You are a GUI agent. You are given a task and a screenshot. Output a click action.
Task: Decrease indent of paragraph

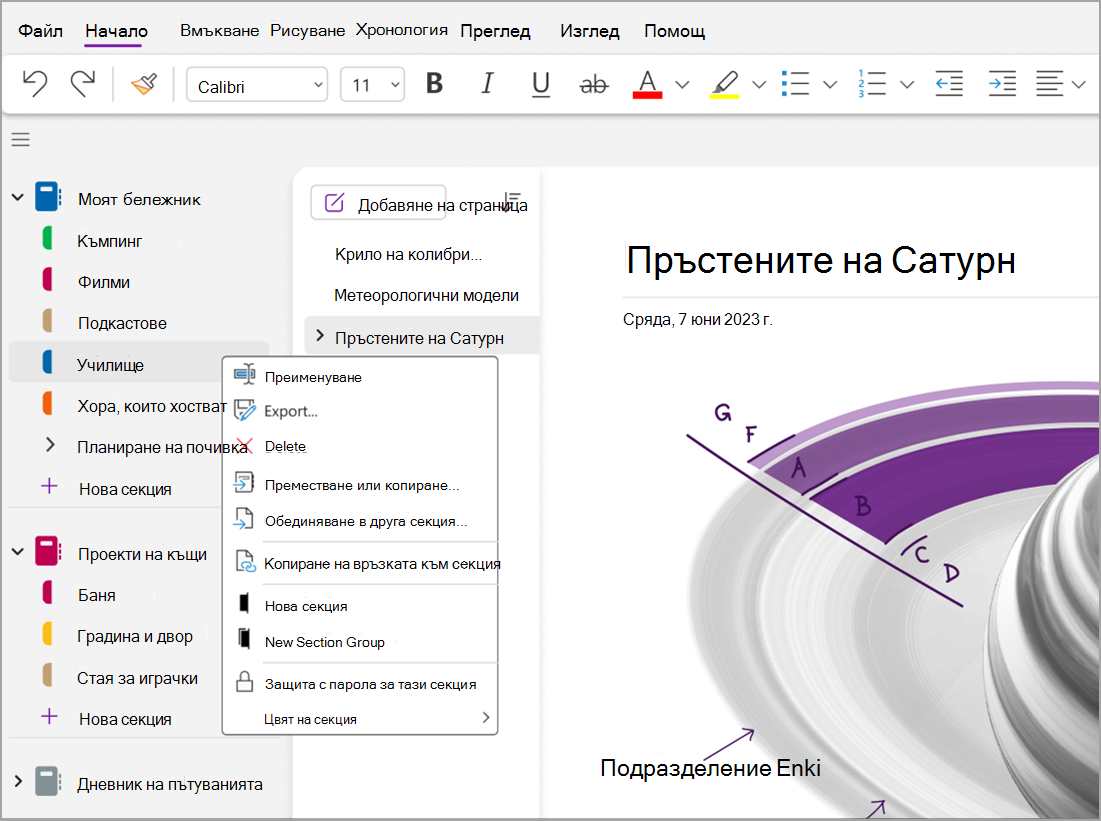tap(949, 84)
